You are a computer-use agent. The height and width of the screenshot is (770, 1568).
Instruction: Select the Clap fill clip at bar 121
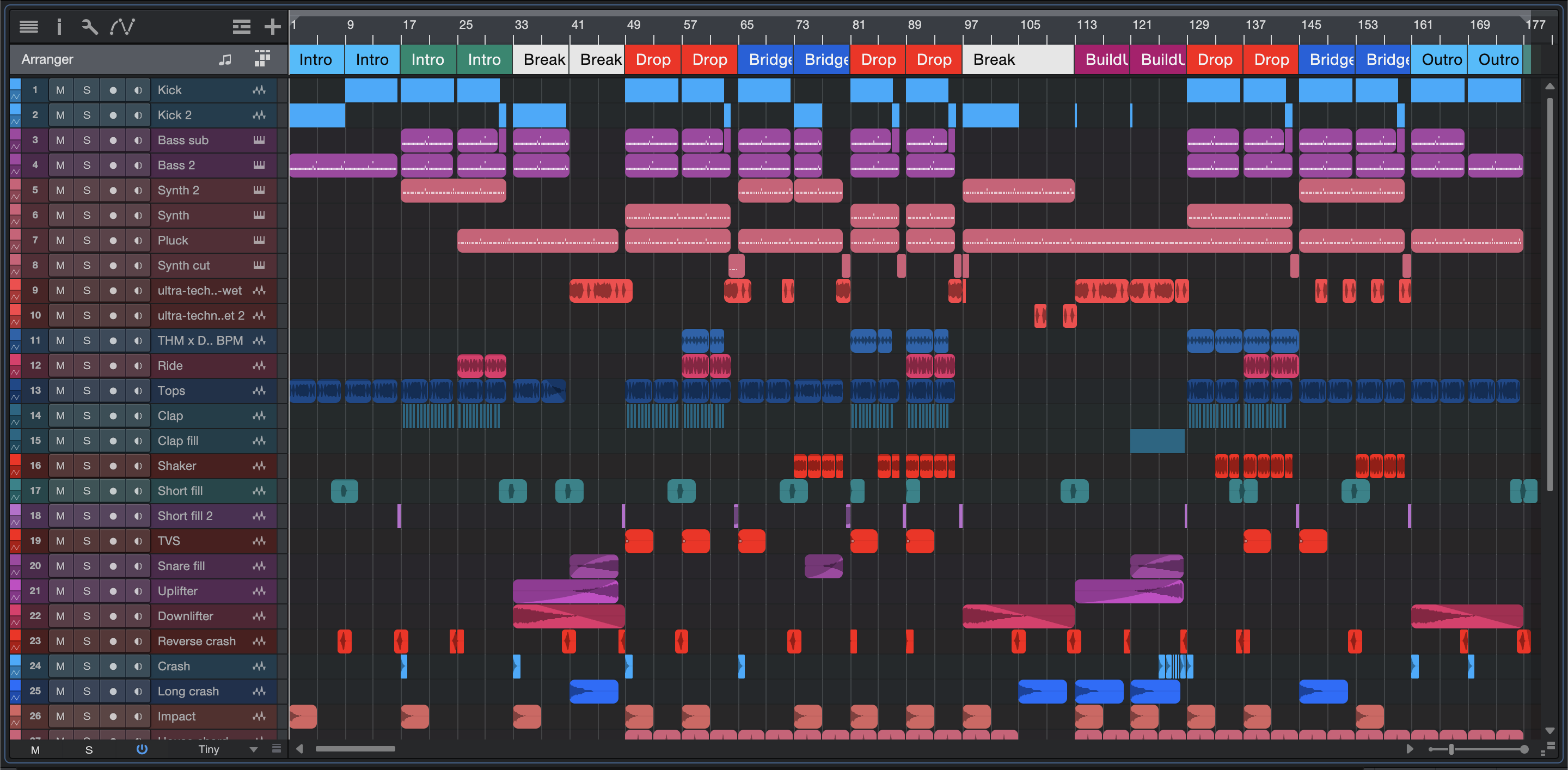(1157, 441)
